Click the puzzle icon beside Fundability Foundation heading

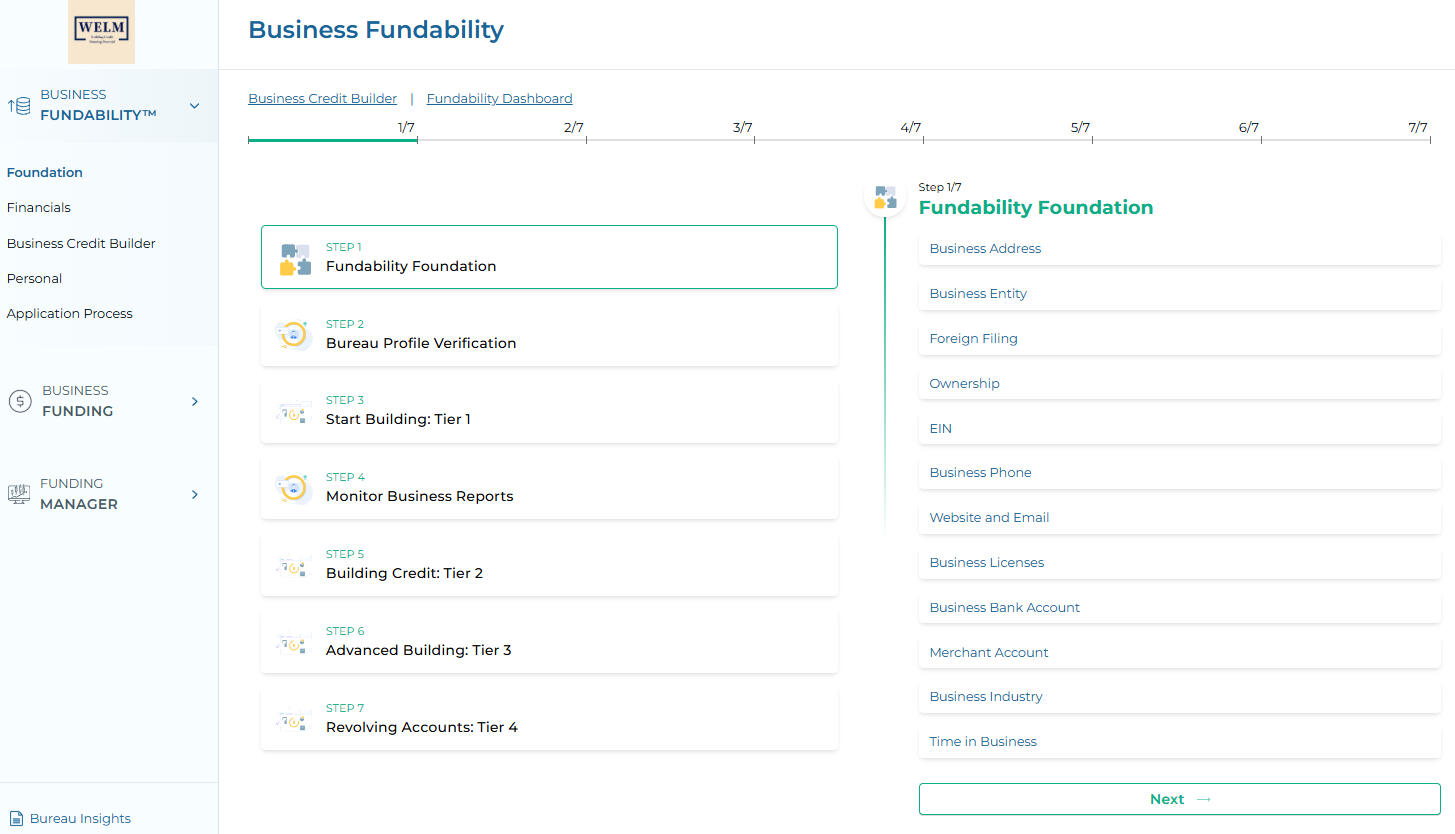tap(885, 197)
